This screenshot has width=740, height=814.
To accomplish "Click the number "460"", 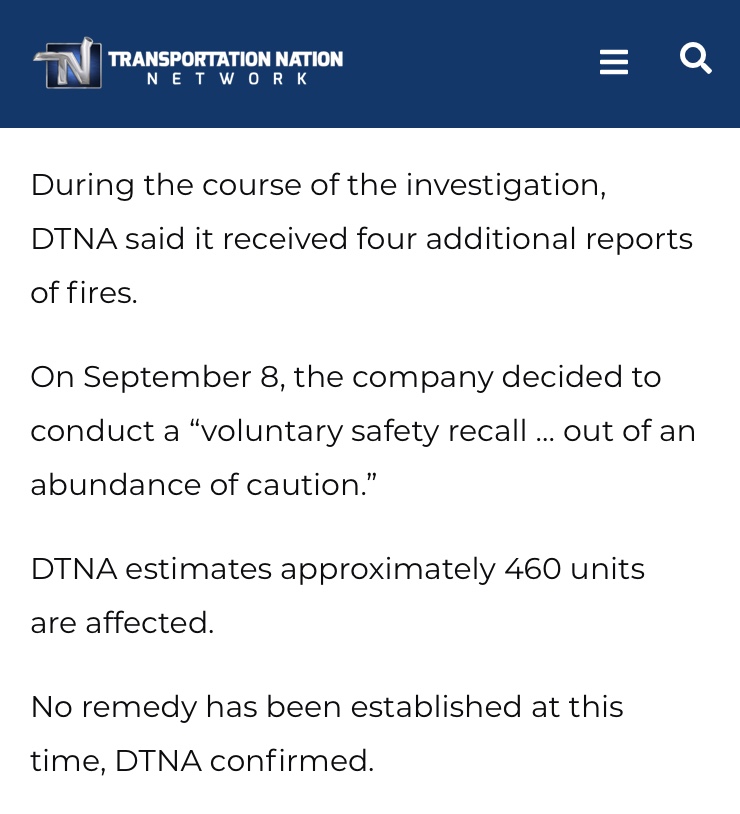I will point(532,569).
